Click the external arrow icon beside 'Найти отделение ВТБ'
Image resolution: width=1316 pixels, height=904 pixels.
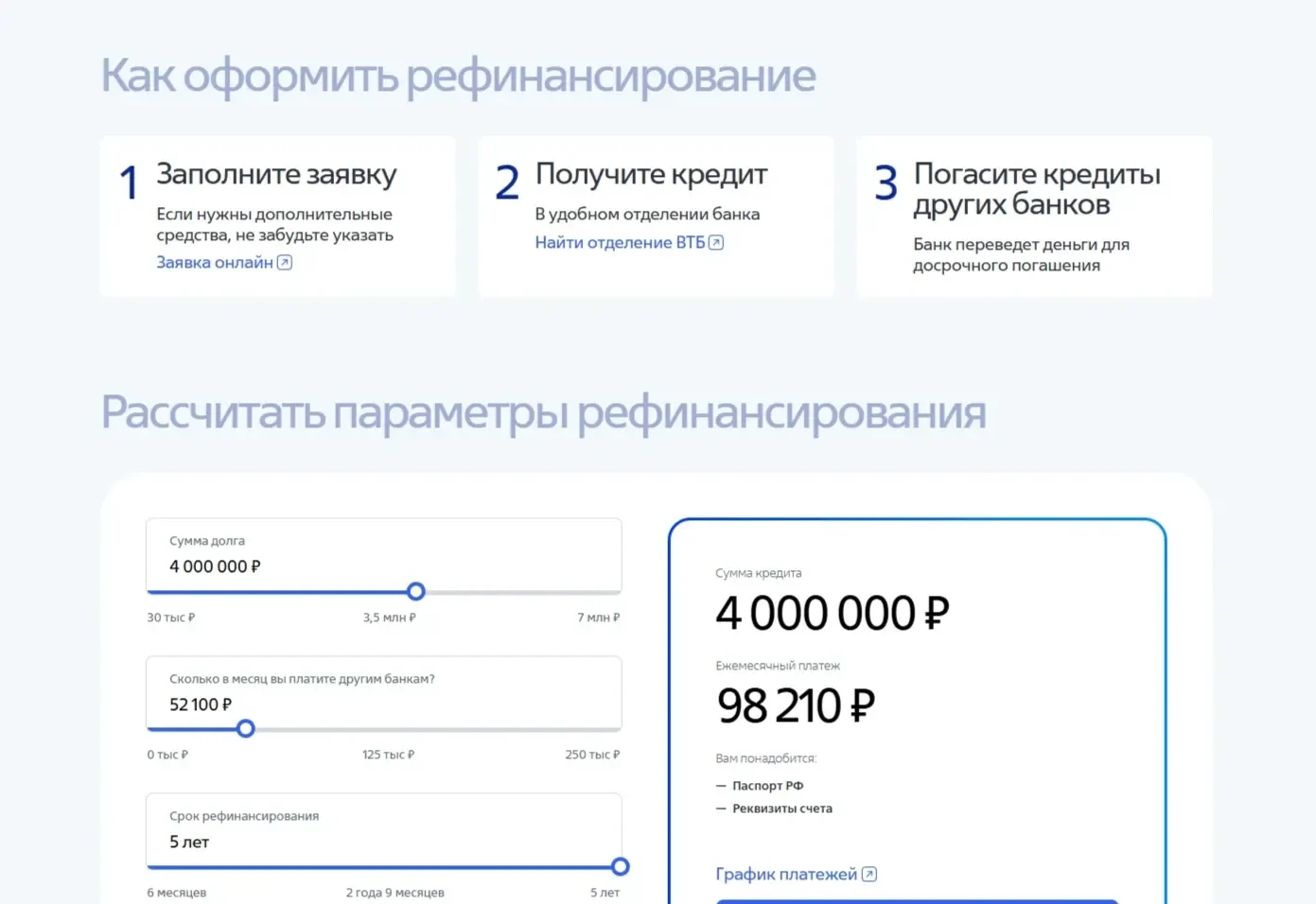pos(716,243)
